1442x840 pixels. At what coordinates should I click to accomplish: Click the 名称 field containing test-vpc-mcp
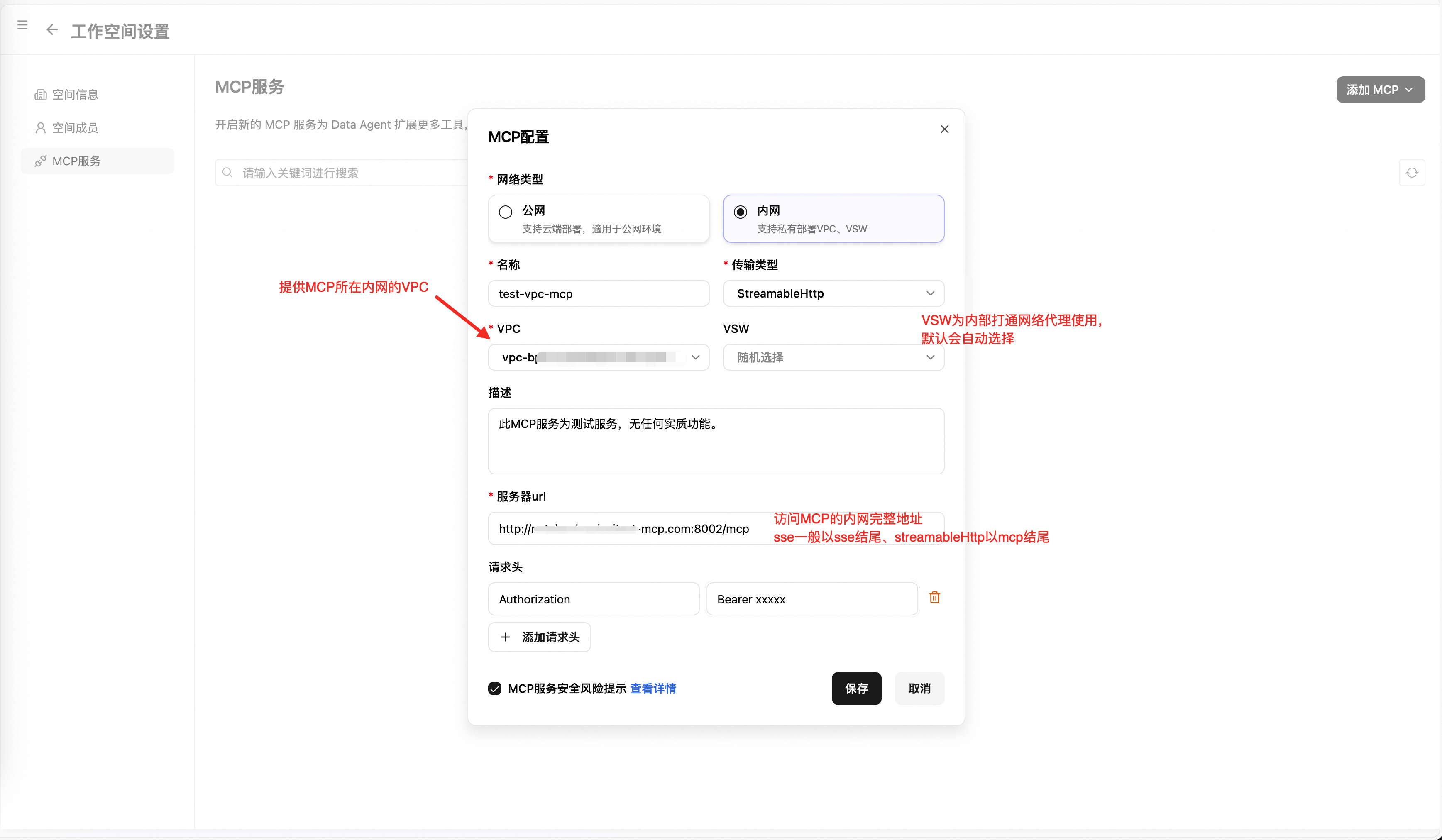coord(599,293)
